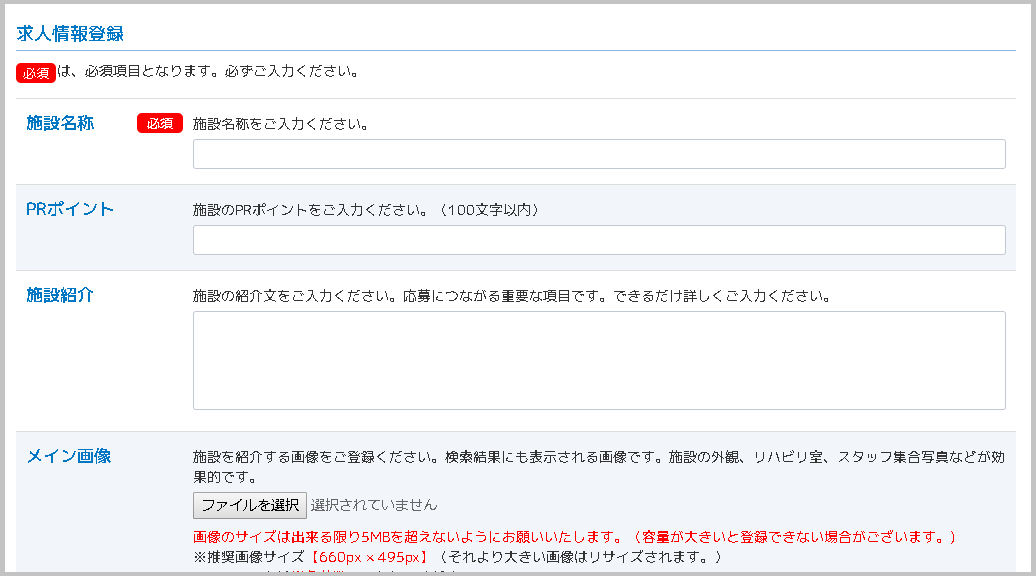Image resolution: width=1036 pixels, height=576 pixels.
Task: Click the メイン画像 field label
Action: coord(68,456)
